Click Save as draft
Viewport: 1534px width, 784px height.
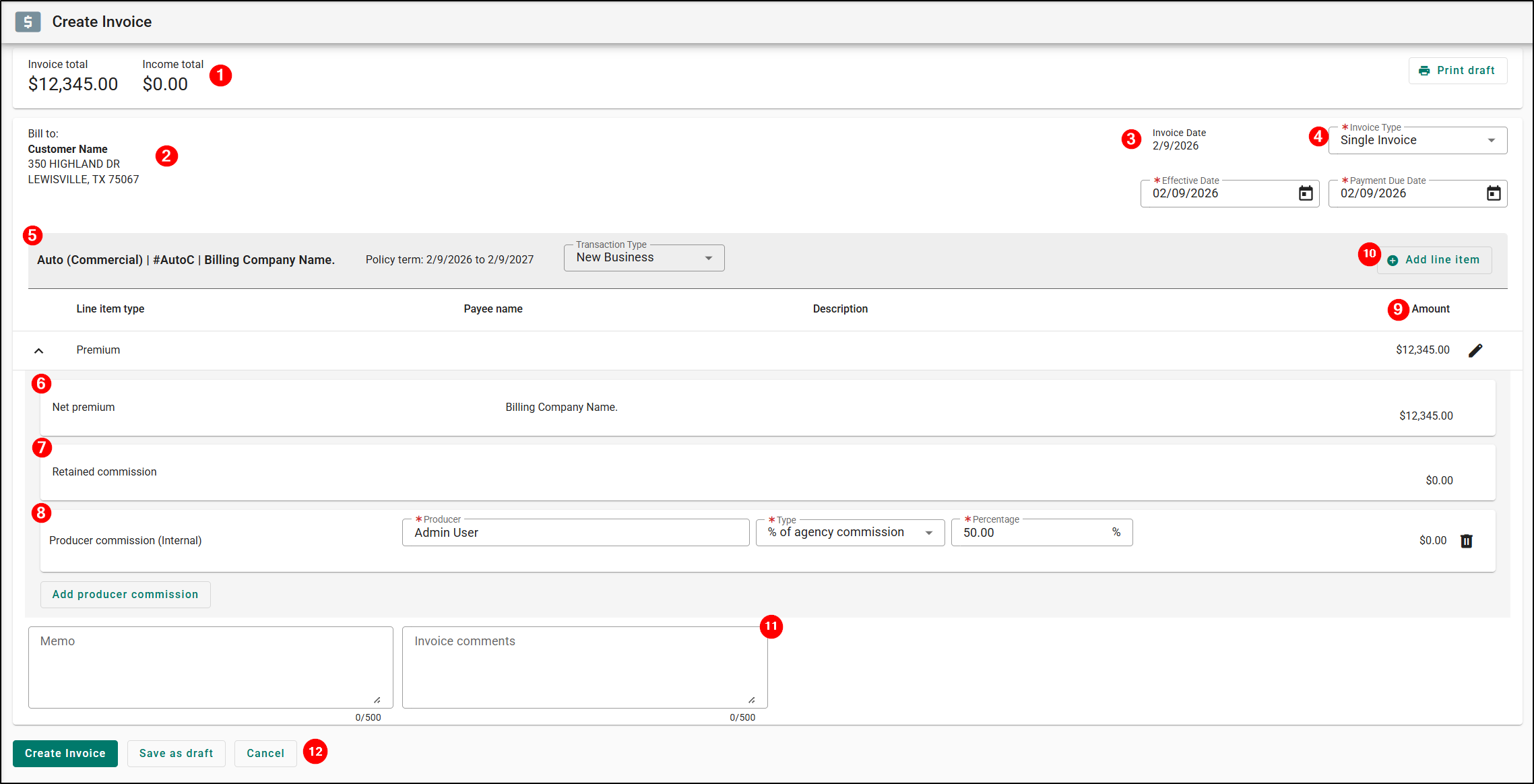(x=176, y=753)
